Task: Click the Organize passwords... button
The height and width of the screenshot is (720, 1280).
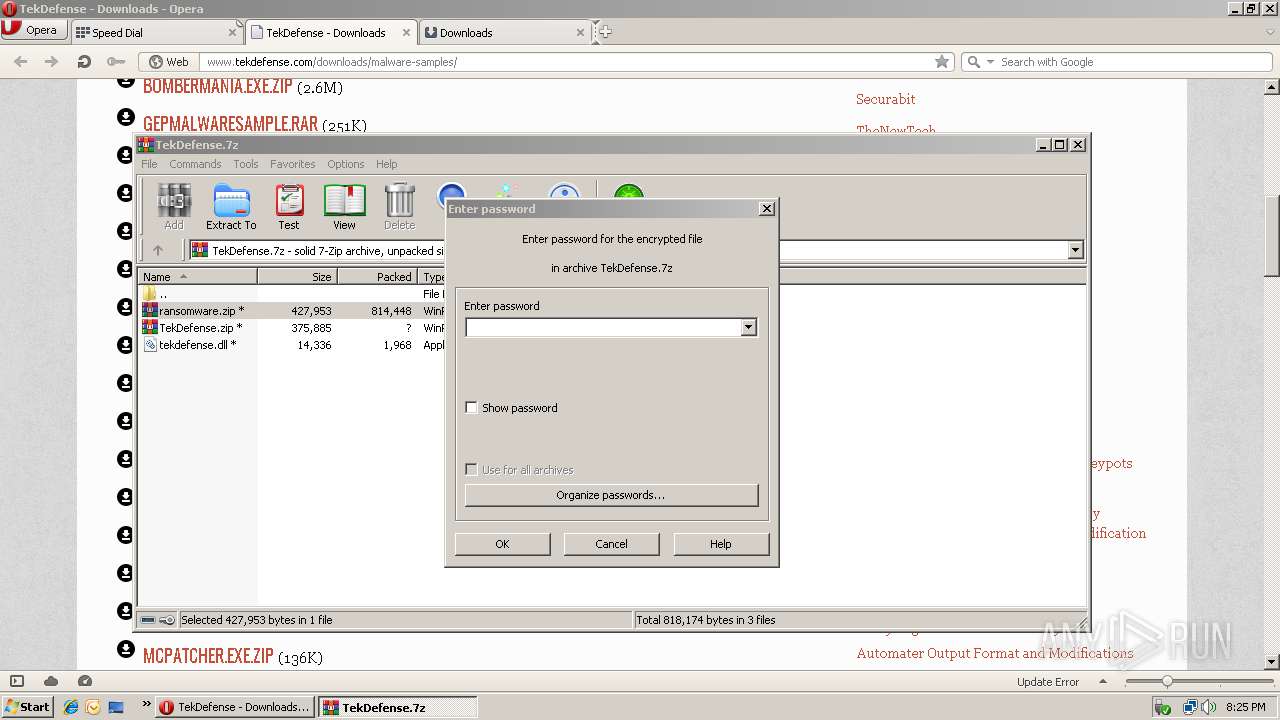Action: coord(611,495)
